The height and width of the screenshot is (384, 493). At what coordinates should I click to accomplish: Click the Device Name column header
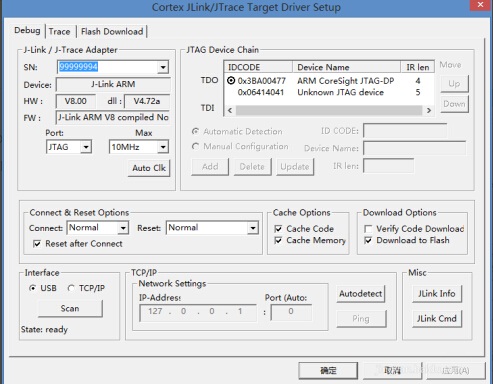click(x=346, y=67)
